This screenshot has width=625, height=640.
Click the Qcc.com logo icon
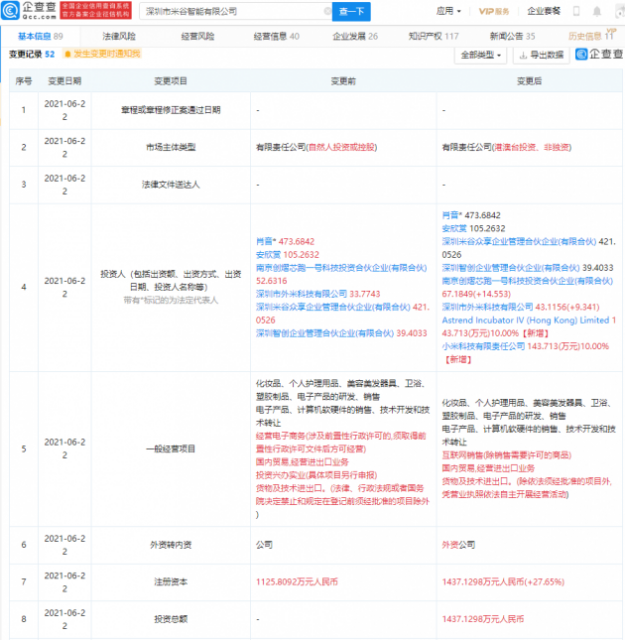(10, 11)
